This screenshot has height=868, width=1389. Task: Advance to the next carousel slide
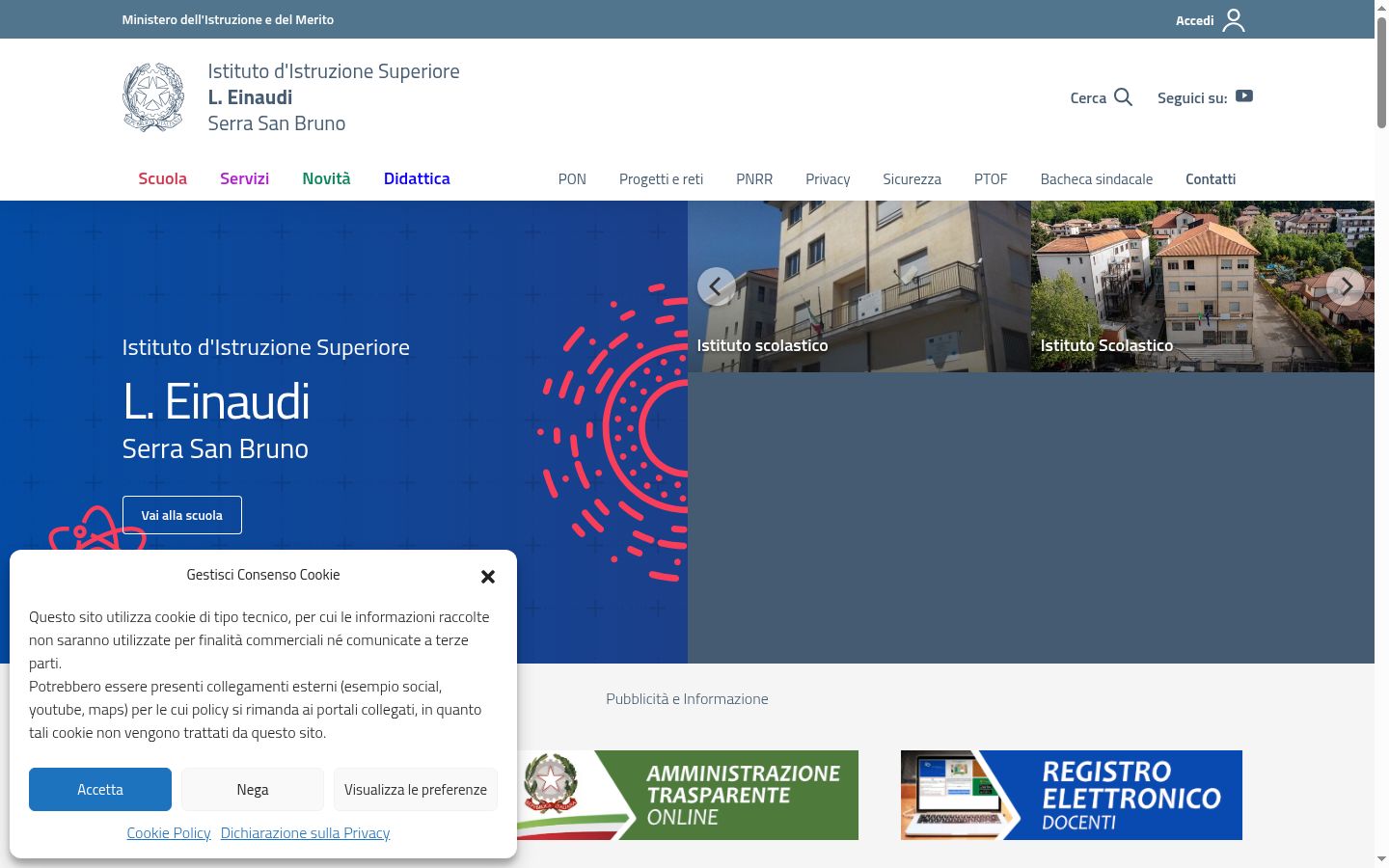click(x=1346, y=286)
